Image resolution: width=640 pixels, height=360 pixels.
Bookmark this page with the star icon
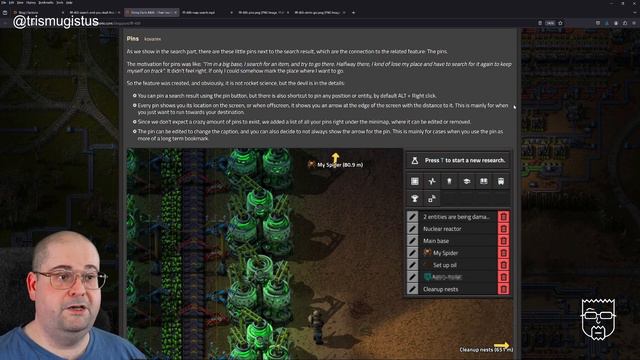click(x=560, y=23)
